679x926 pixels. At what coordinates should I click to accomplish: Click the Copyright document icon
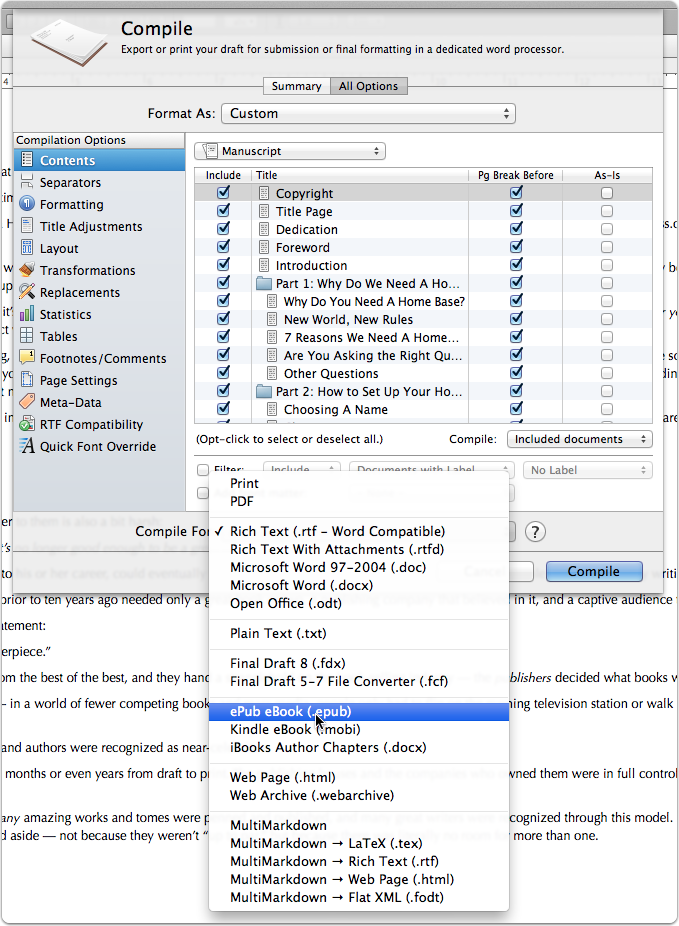click(x=264, y=193)
